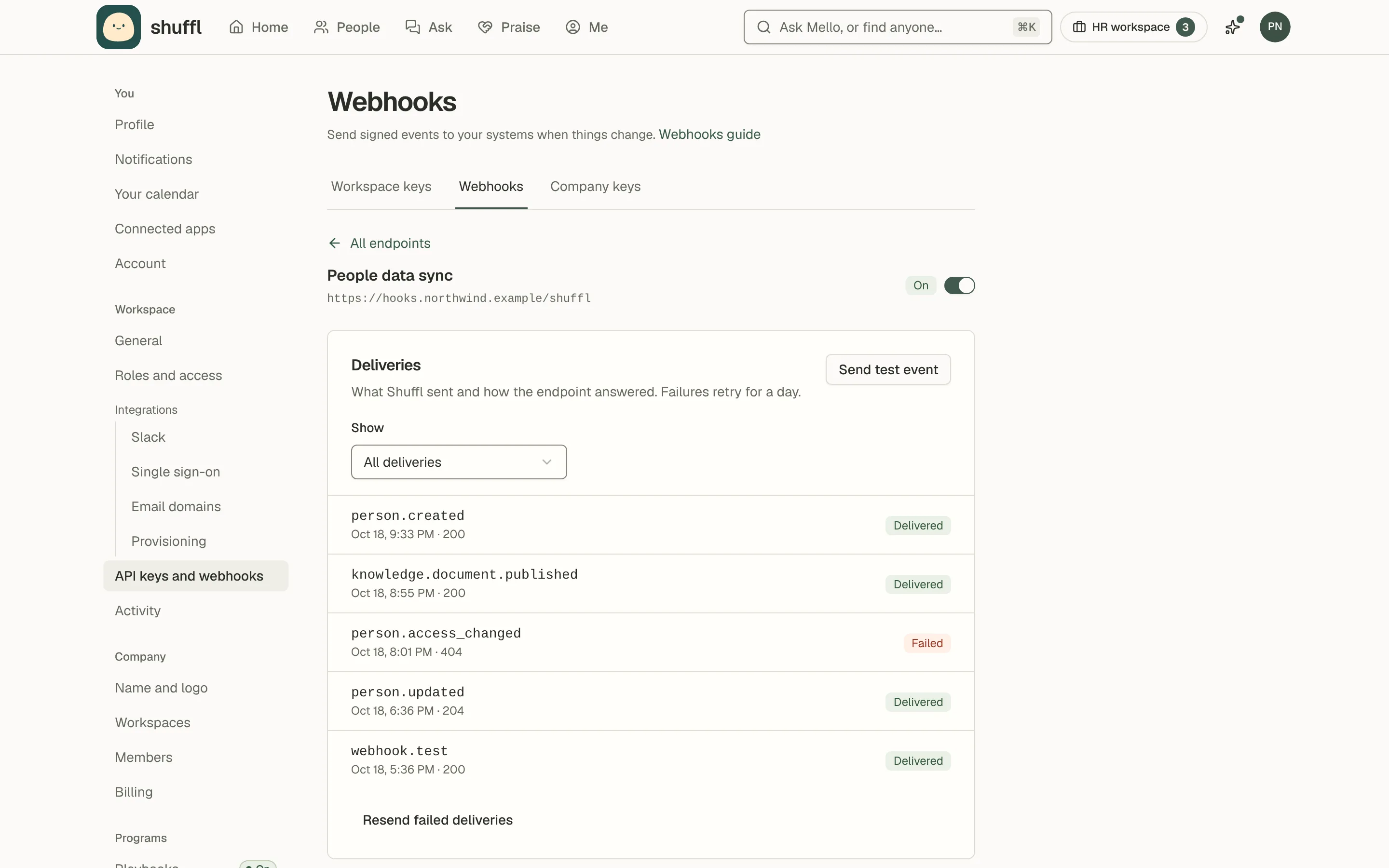Screen dimensions: 1389x868
Task: Switch to the Company keys tab
Action: tap(595, 187)
